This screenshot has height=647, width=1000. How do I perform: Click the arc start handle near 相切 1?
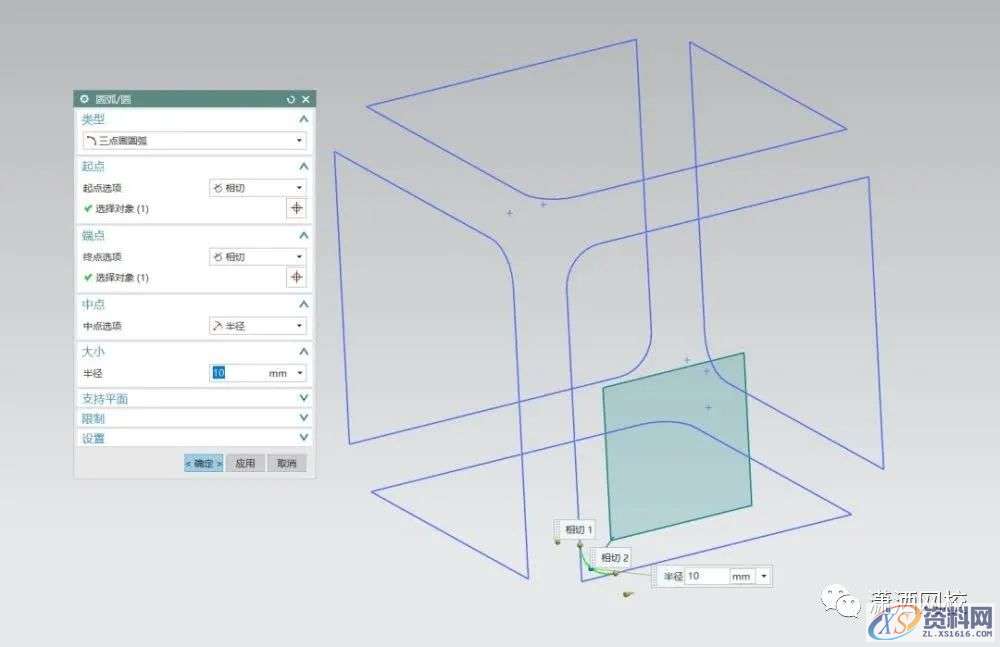[580, 545]
